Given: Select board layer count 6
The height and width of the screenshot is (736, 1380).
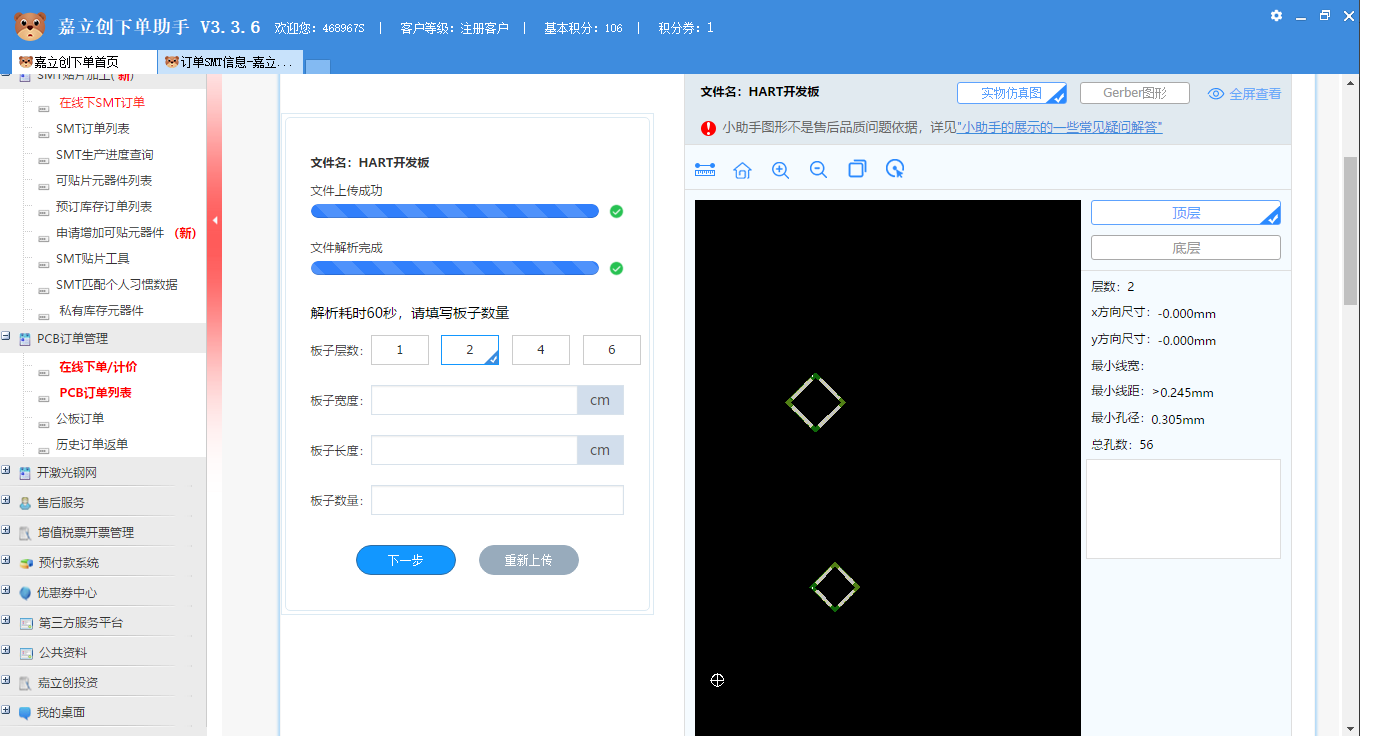Looking at the screenshot, I should coord(612,350).
